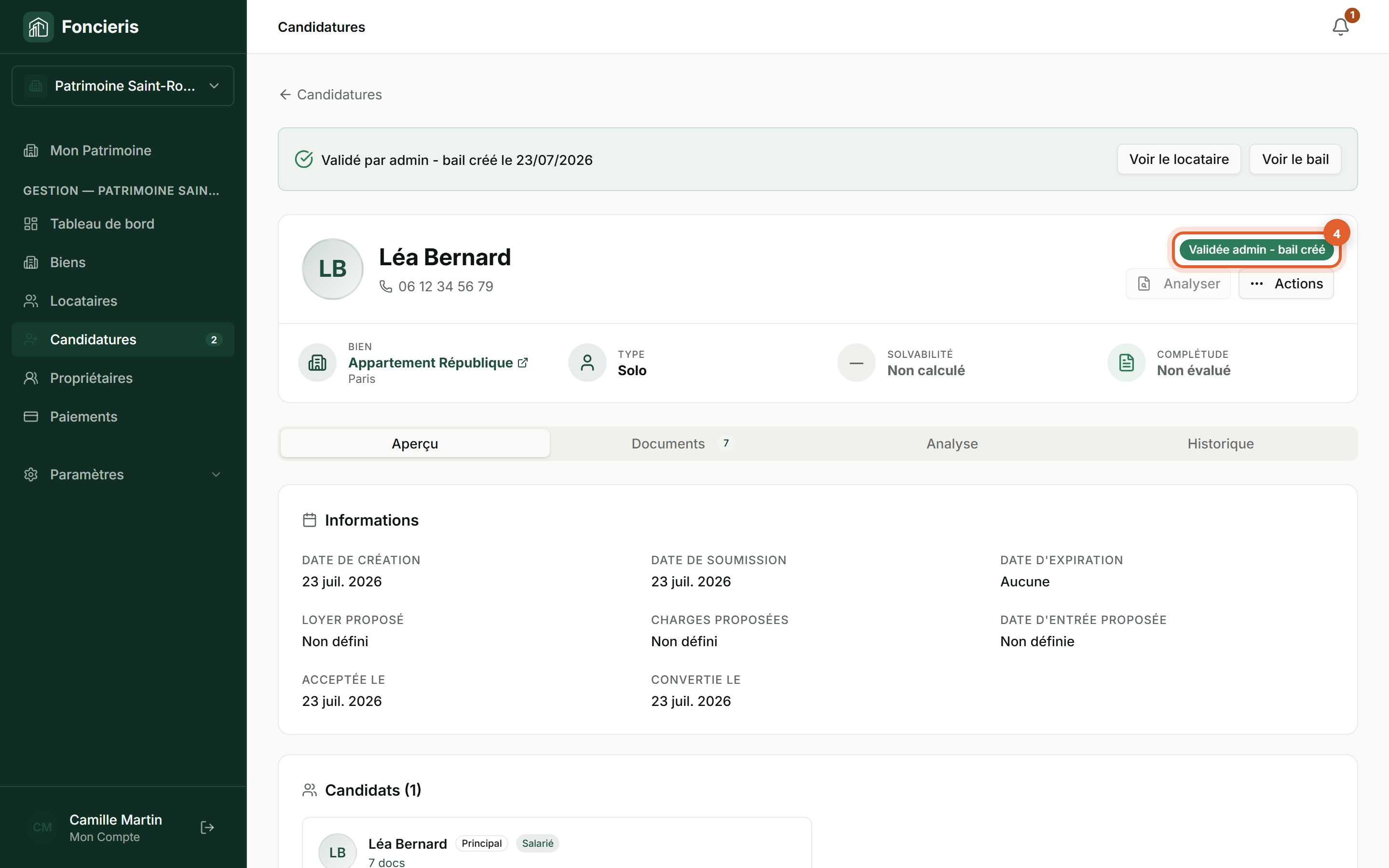Screen dimensions: 1389x868
Task: Click the Principal tag on Léa Bernard
Action: [x=481, y=843]
